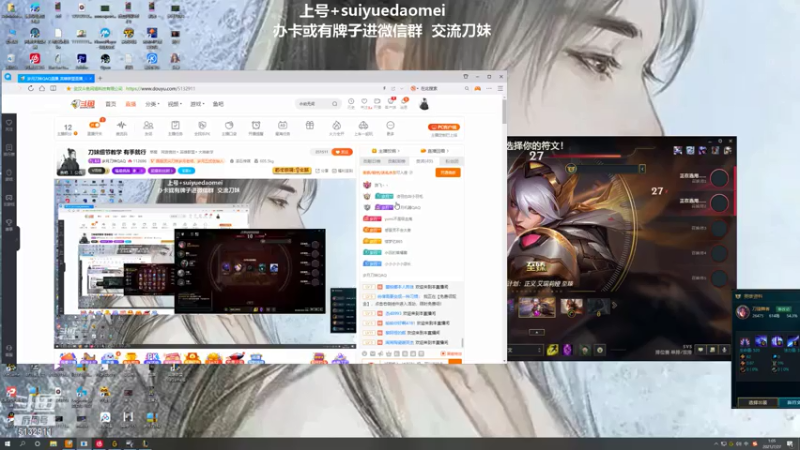Switch to the last tab in chat panel

tap(452, 161)
